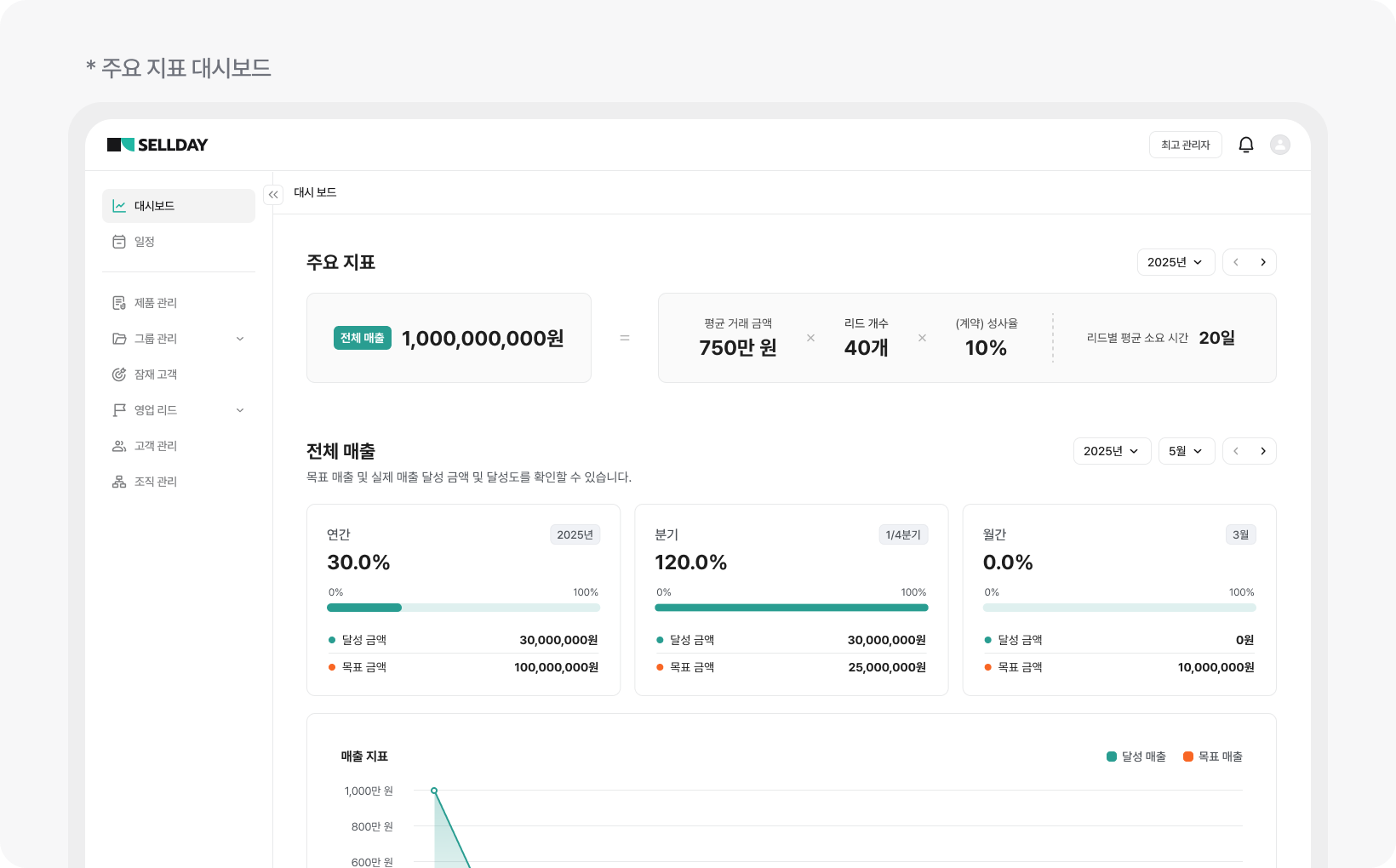Click the 대시보드 chart icon in sidebar
The image size is (1396, 868).
pos(119,206)
